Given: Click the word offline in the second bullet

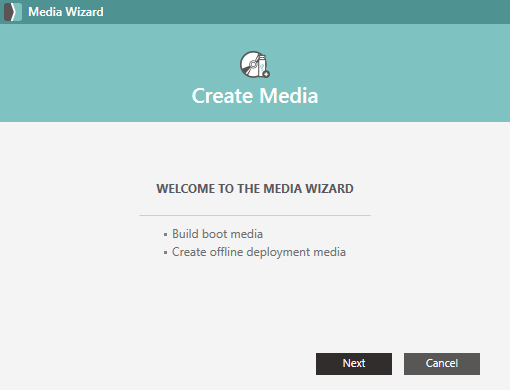Looking at the screenshot, I should pos(226,252).
